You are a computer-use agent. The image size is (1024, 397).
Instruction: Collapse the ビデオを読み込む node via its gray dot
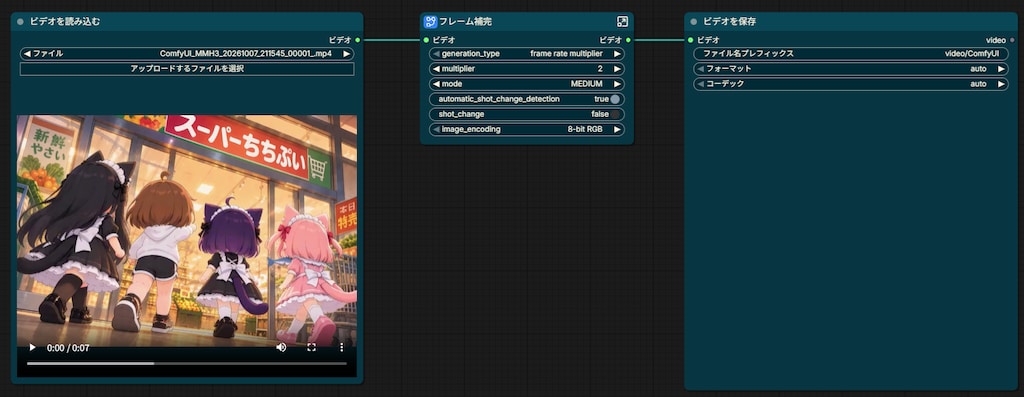click(x=21, y=22)
